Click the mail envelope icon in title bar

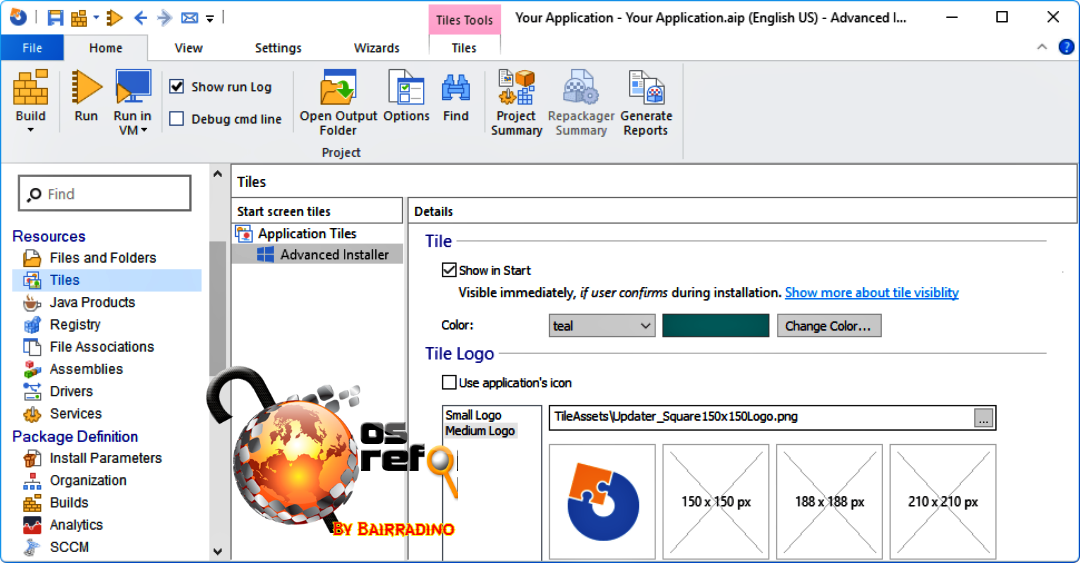189,18
